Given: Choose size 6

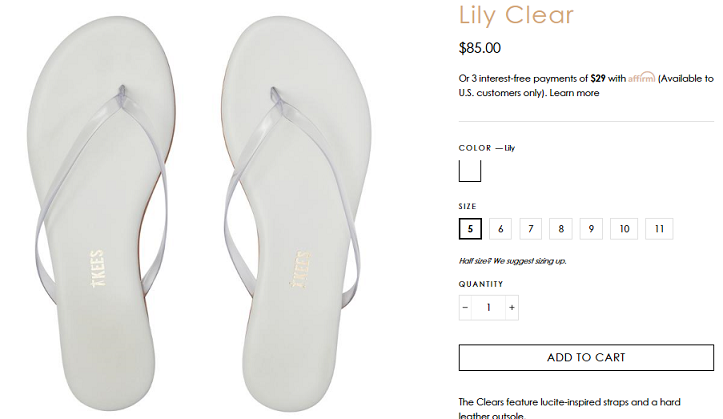Looking at the screenshot, I should coord(500,229).
